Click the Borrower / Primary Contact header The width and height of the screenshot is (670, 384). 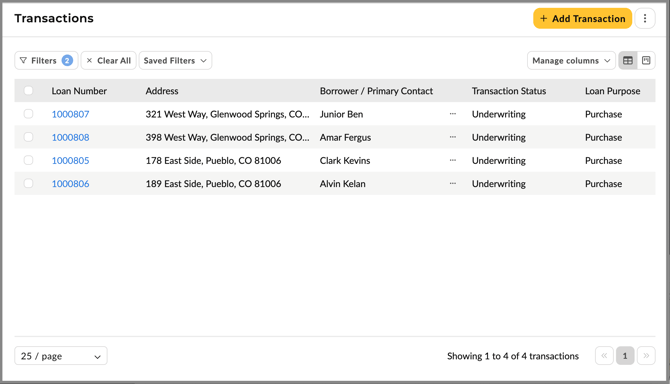point(376,91)
